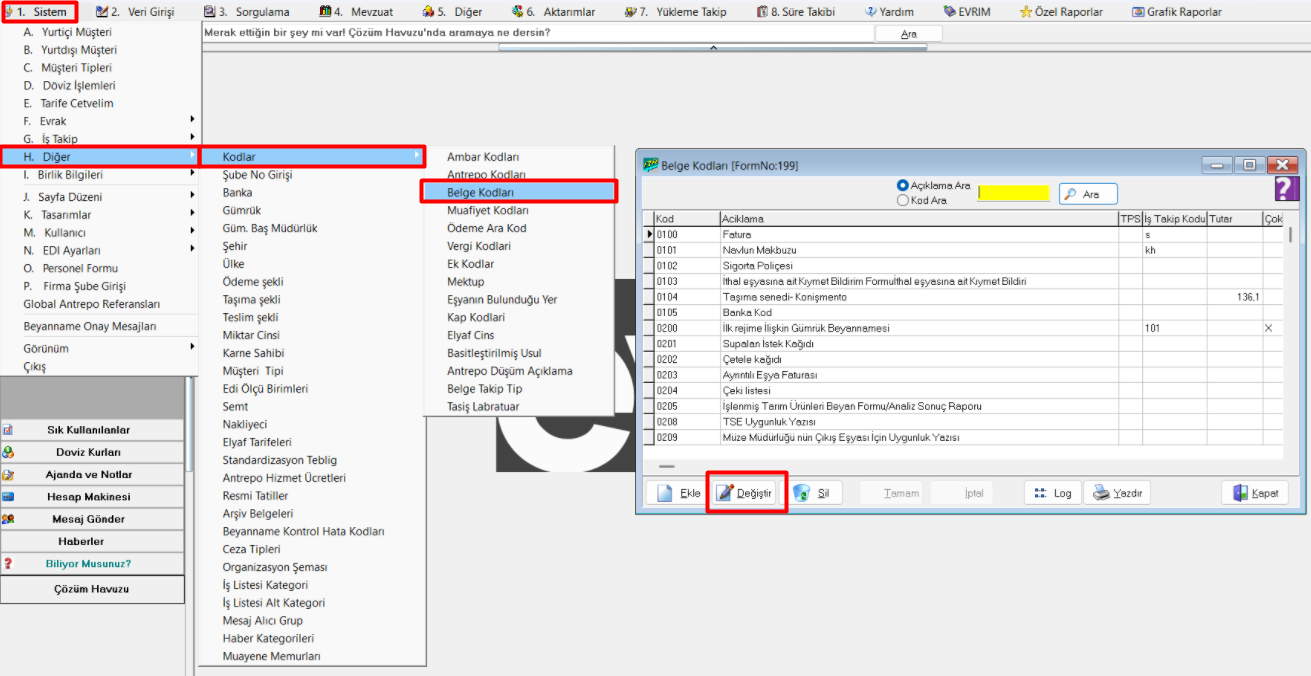Open the Grafik Raporlar menu

[1177, 12]
